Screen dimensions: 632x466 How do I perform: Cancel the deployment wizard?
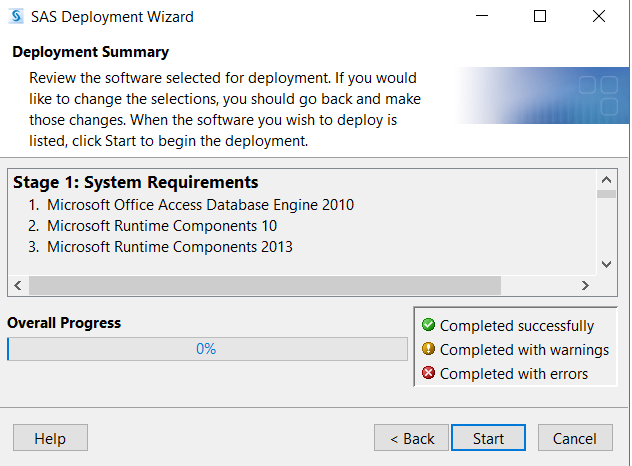(x=575, y=438)
